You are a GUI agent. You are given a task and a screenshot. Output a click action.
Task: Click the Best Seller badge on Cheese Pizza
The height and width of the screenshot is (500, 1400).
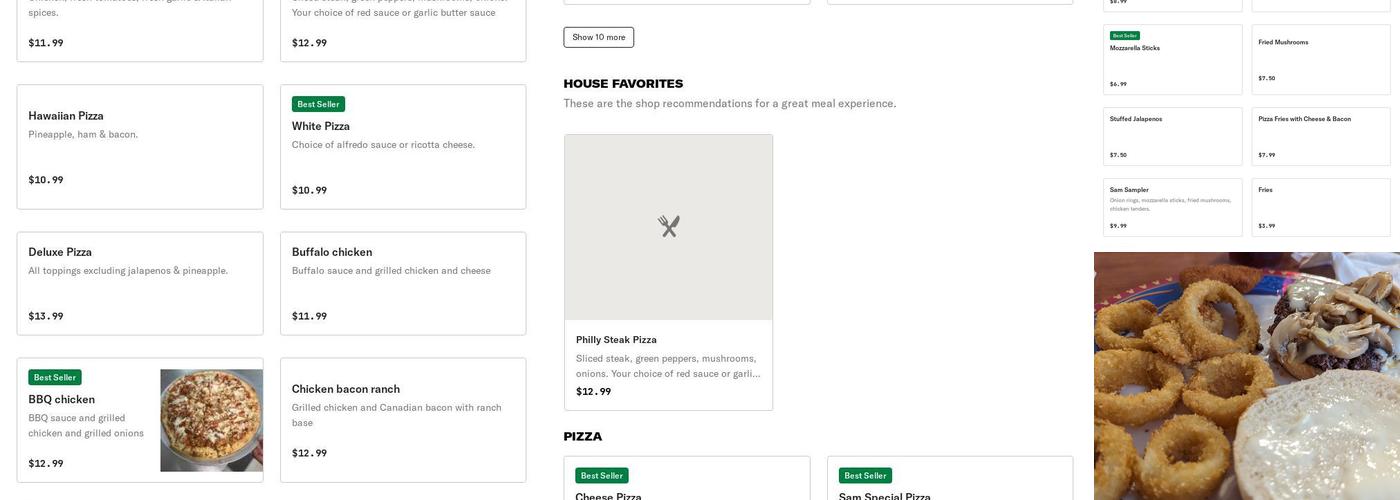[601, 475]
